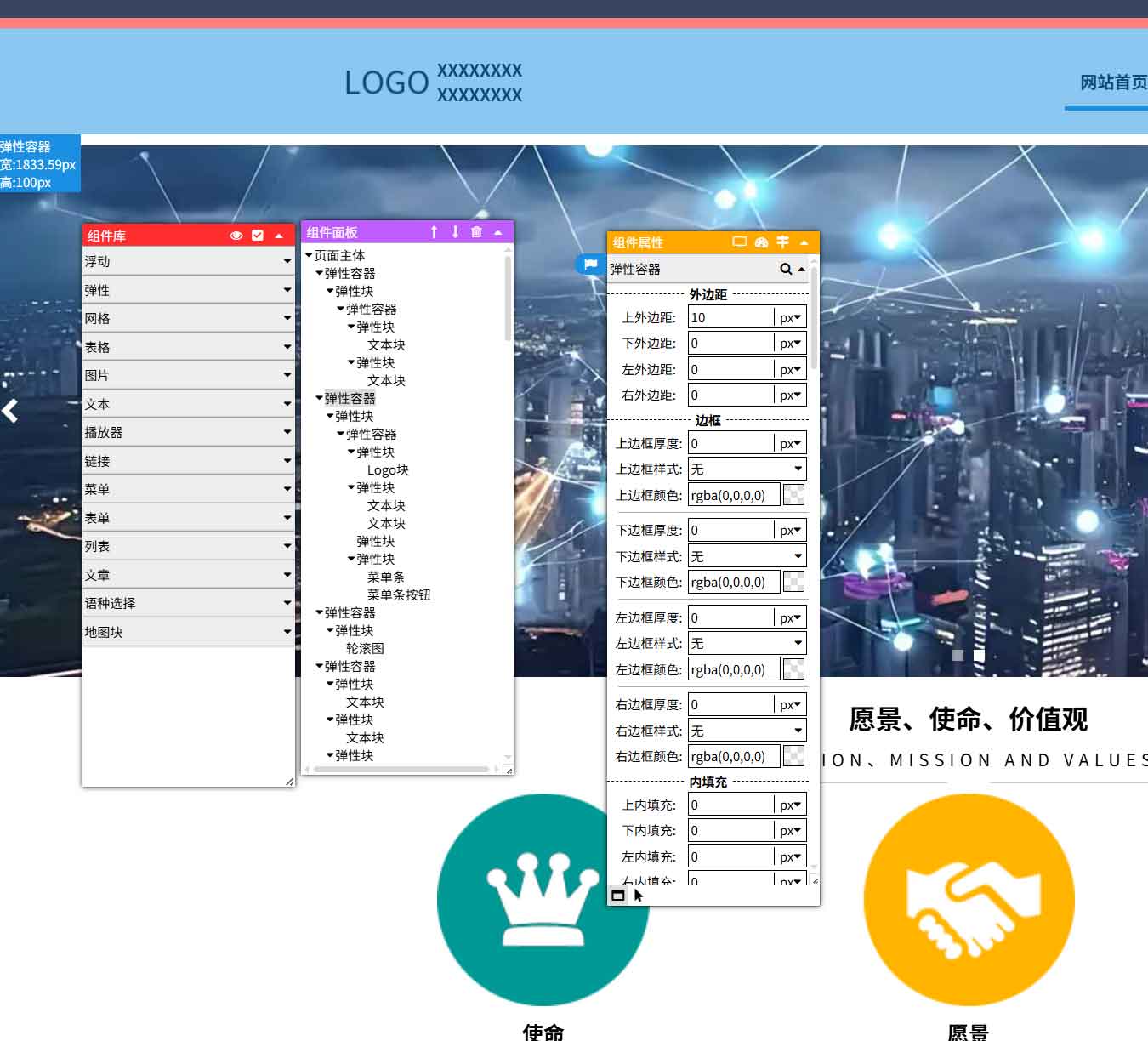
Task: Click the blue flag icon
Action: (x=590, y=265)
